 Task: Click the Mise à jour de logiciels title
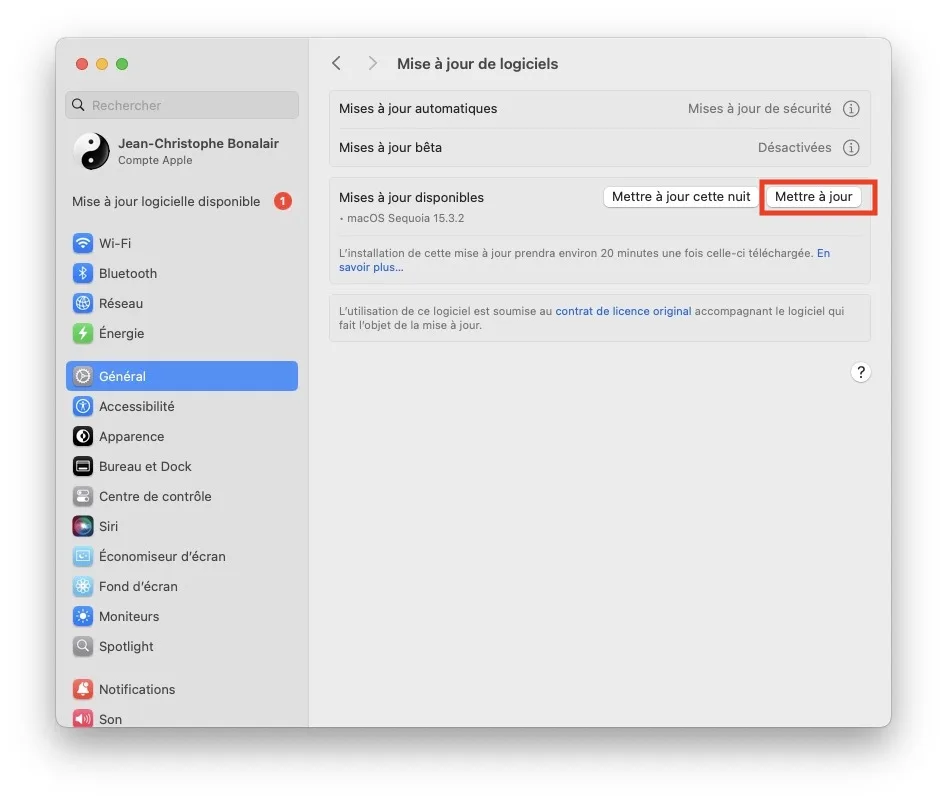click(477, 63)
